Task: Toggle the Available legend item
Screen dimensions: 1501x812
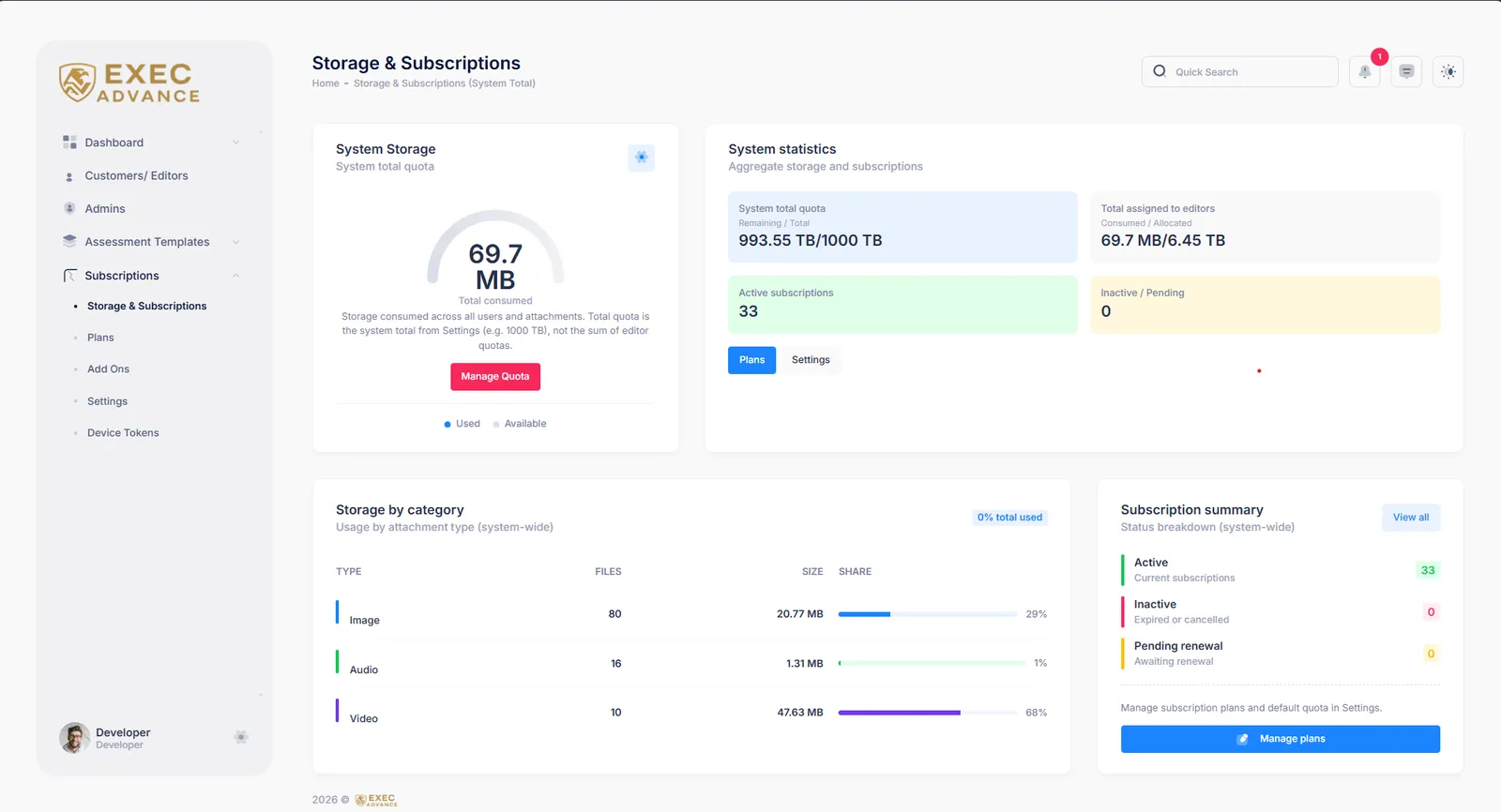Action: (520, 424)
